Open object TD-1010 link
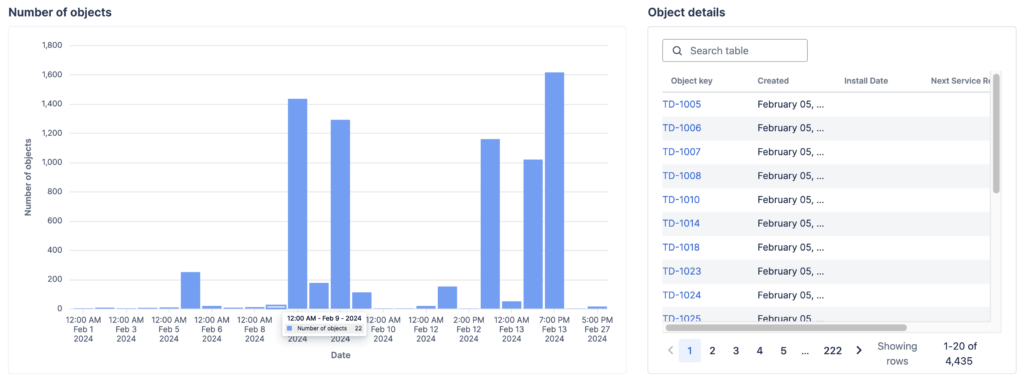Viewport: 1024px width, 380px height. coord(682,200)
